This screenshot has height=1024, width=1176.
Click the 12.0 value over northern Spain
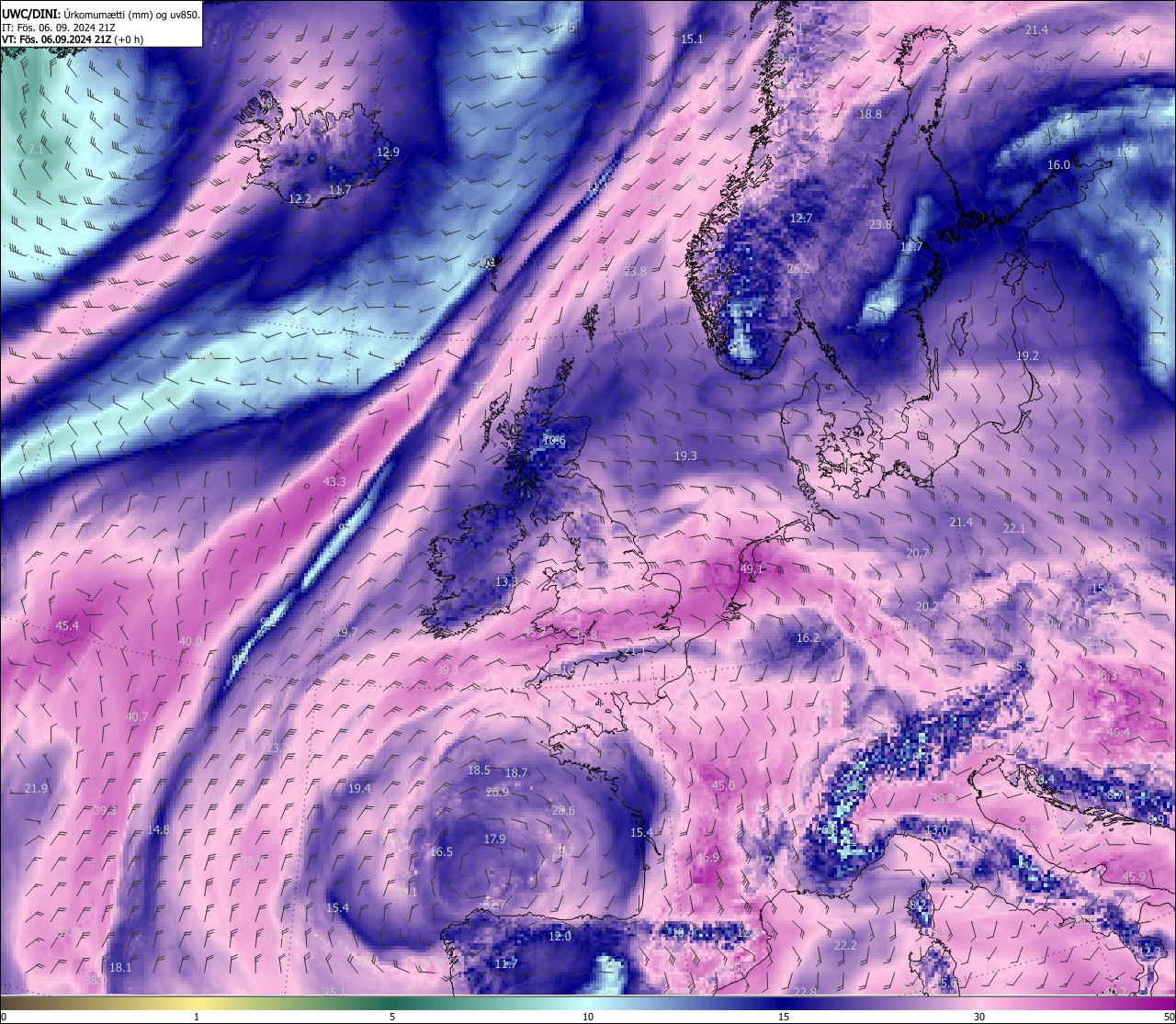pyautogui.click(x=560, y=936)
